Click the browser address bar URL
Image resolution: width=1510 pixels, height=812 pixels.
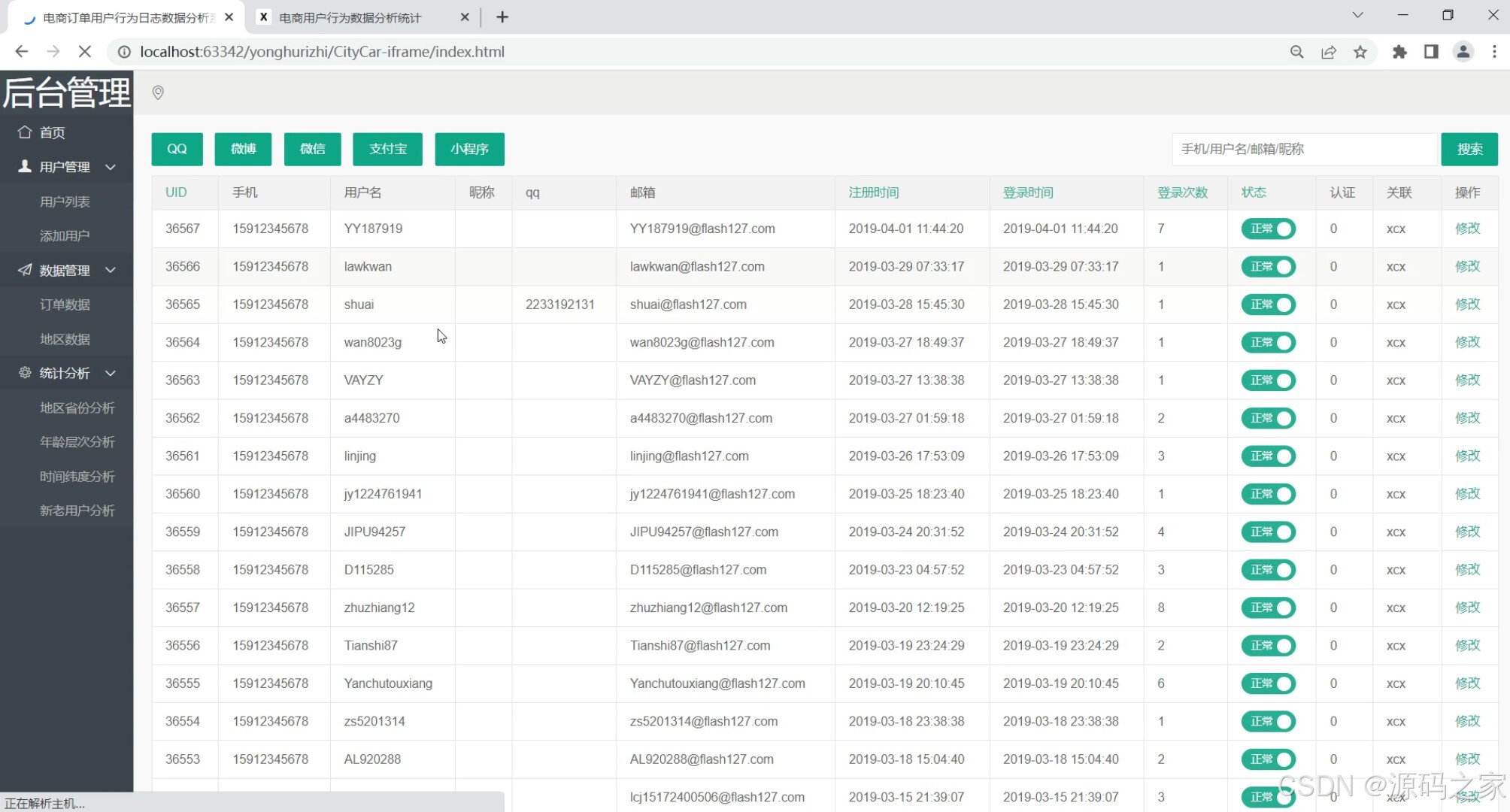(x=322, y=52)
